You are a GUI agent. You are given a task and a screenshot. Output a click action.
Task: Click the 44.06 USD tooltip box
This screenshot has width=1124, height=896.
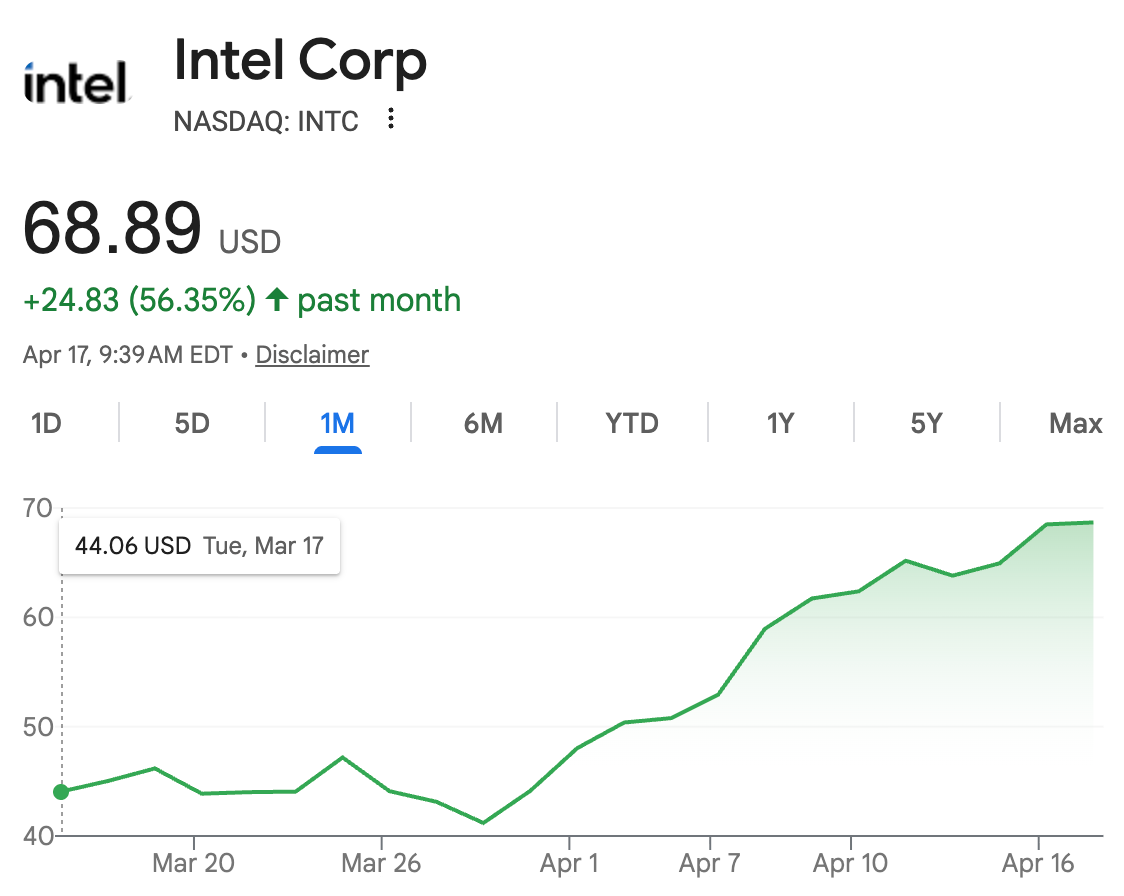pos(199,546)
